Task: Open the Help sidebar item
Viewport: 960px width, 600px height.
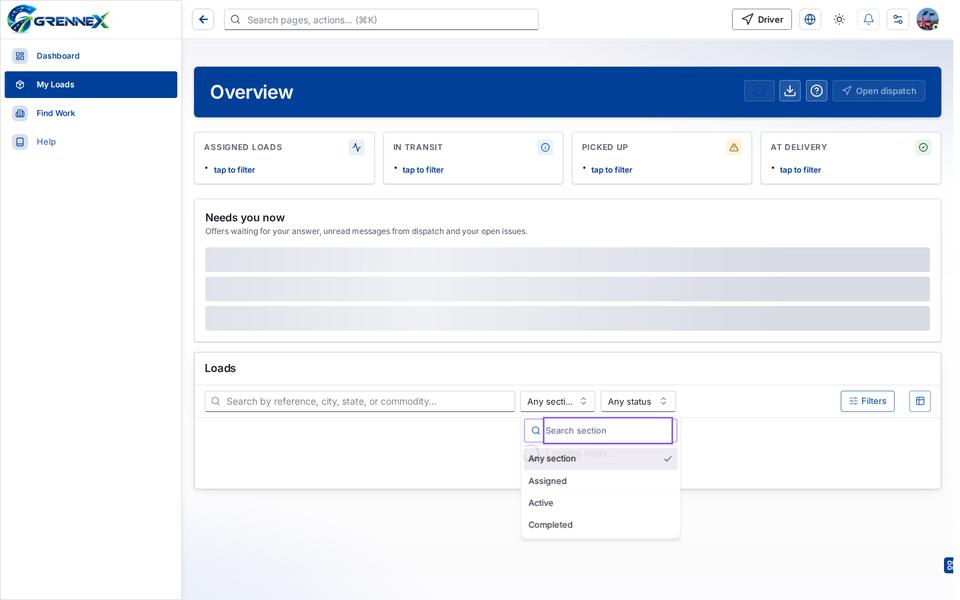Action: 91,141
